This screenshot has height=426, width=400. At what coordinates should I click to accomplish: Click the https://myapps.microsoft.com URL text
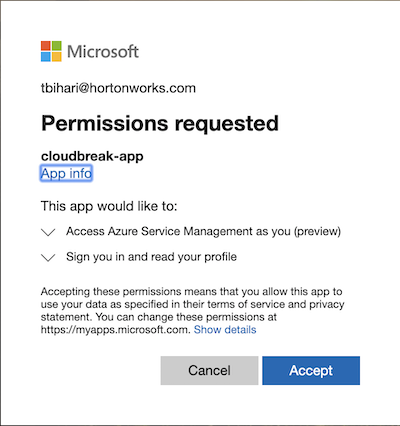coord(116,330)
